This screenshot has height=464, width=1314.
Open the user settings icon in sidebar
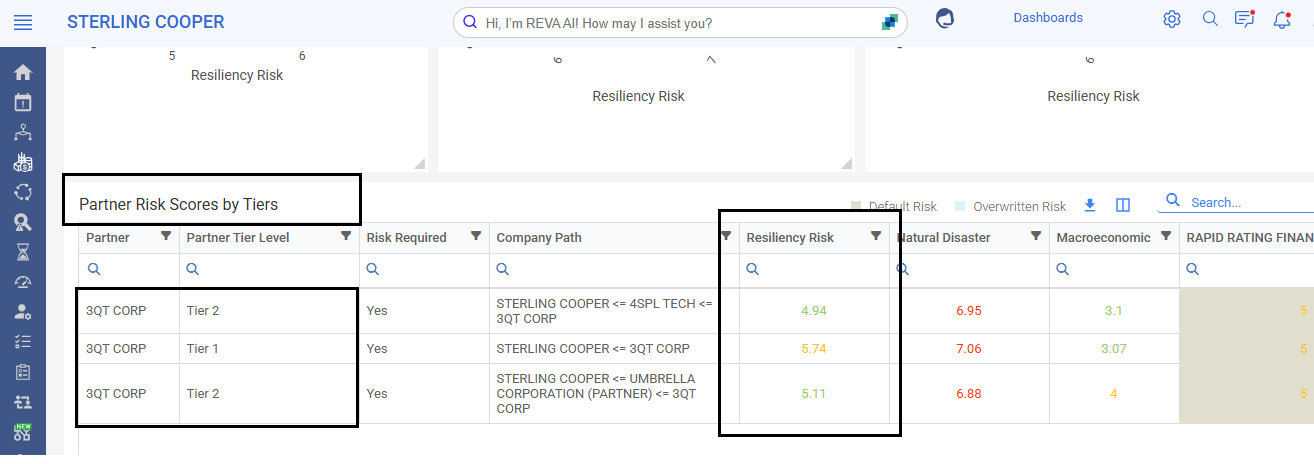(x=22, y=312)
